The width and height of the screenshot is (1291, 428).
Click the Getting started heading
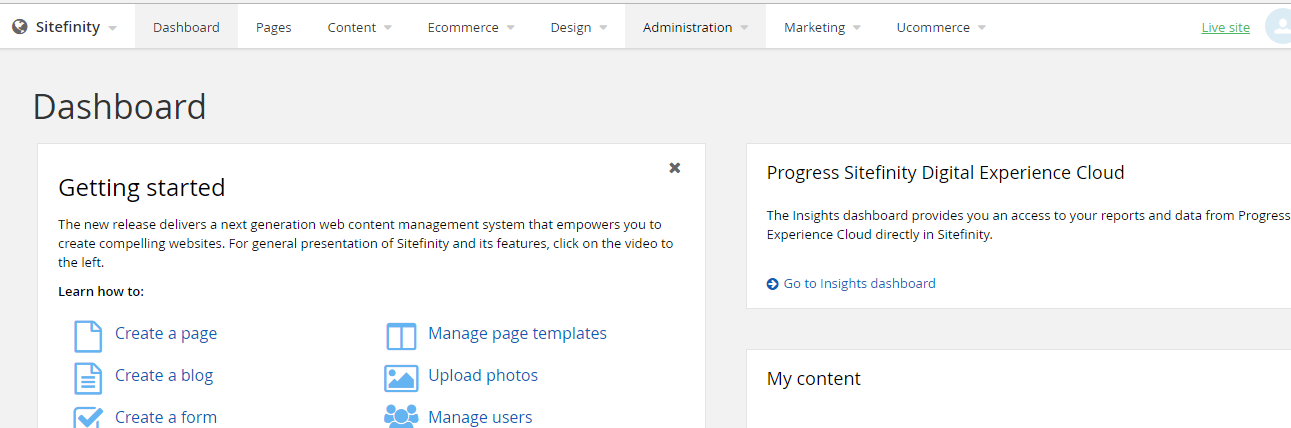[142, 188]
